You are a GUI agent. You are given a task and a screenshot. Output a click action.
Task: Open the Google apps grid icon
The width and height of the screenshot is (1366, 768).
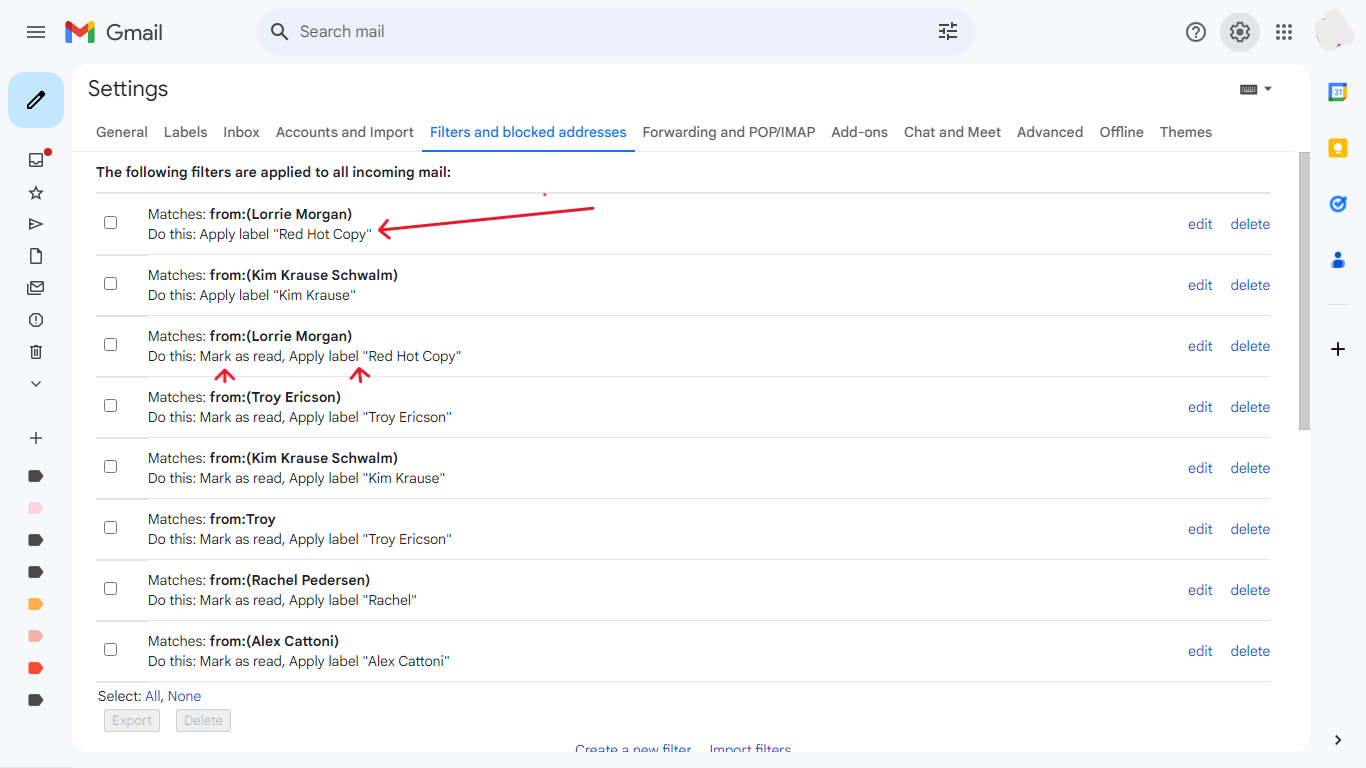1284,31
